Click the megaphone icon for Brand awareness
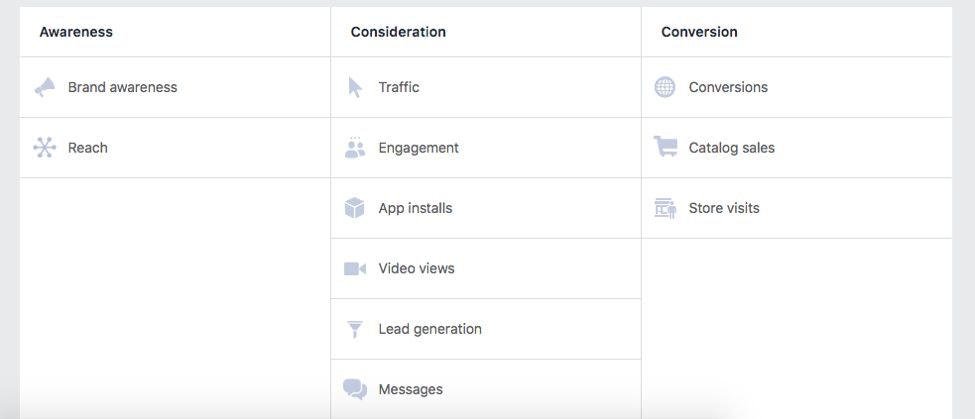 [x=45, y=88]
